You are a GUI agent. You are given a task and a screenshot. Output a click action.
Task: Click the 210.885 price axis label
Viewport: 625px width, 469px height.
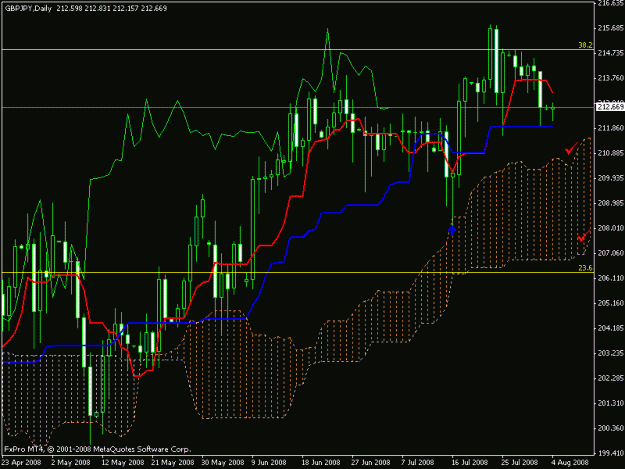coord(611,153)
